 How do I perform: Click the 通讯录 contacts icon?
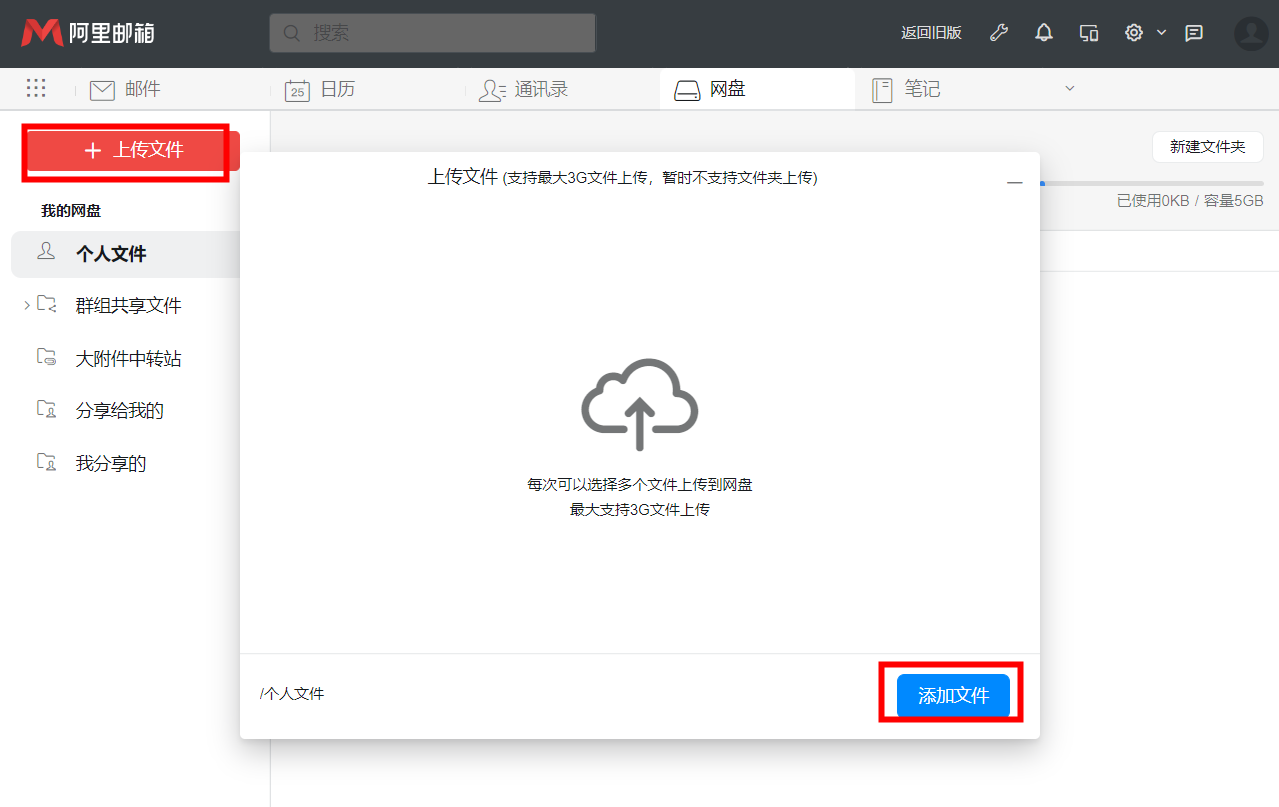click(492, 90)
